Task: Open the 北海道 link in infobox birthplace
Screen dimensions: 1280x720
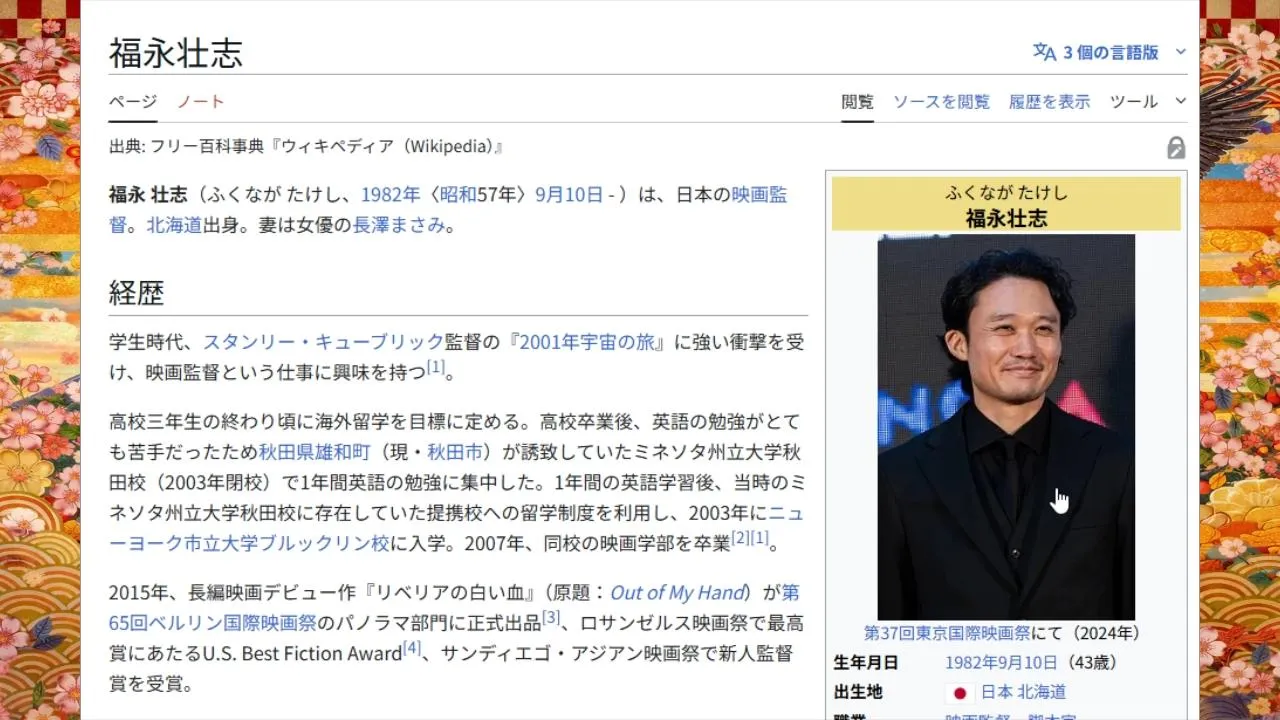Action: pos(1042,692)
